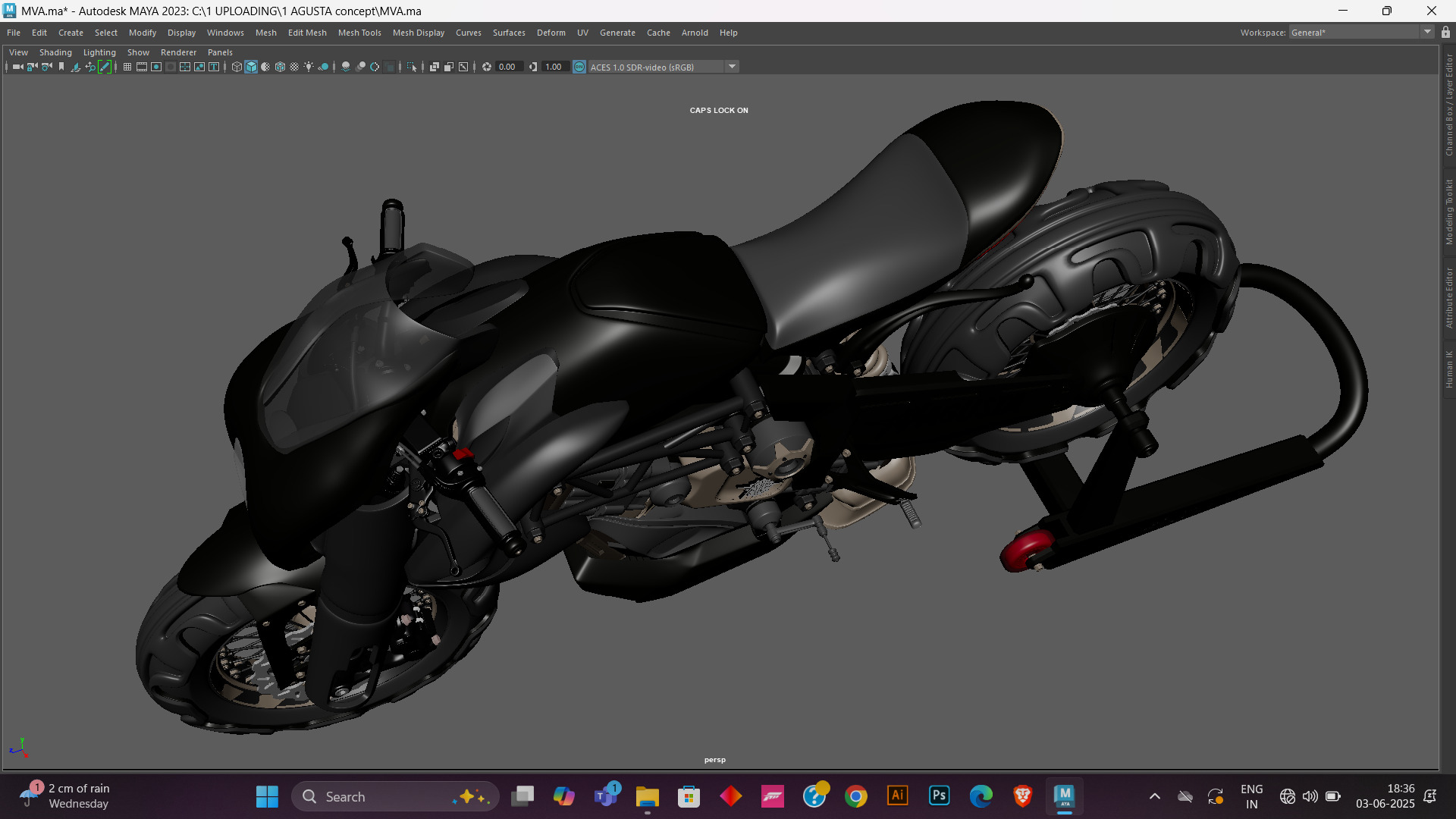Click the Exposure reset icon
This screenshot has width=1456, height=819.
coord(487,67)
